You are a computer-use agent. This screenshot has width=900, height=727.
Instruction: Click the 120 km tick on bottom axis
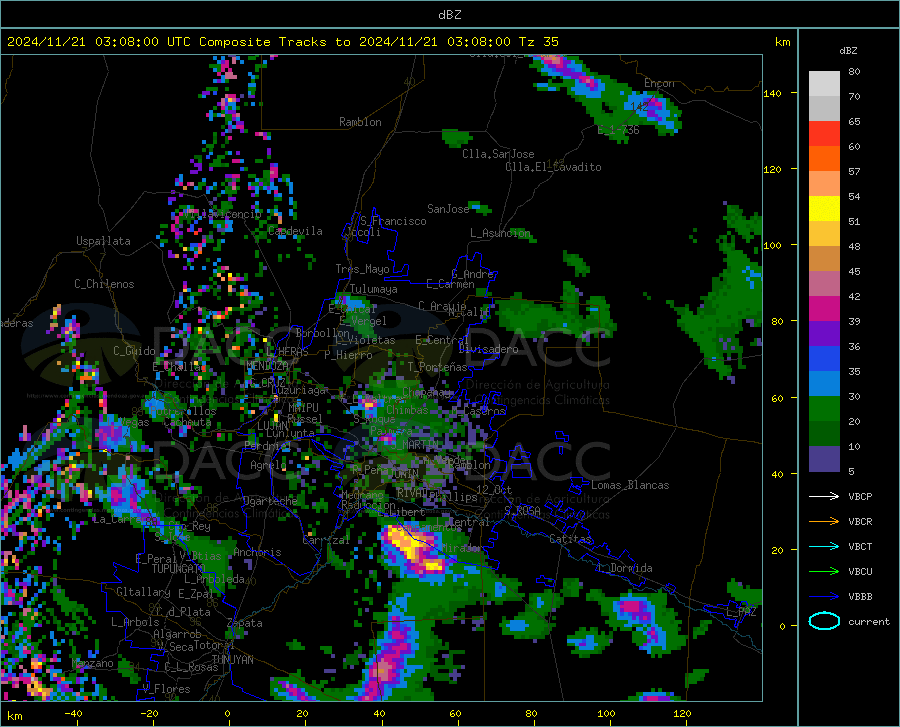(682, 714)
